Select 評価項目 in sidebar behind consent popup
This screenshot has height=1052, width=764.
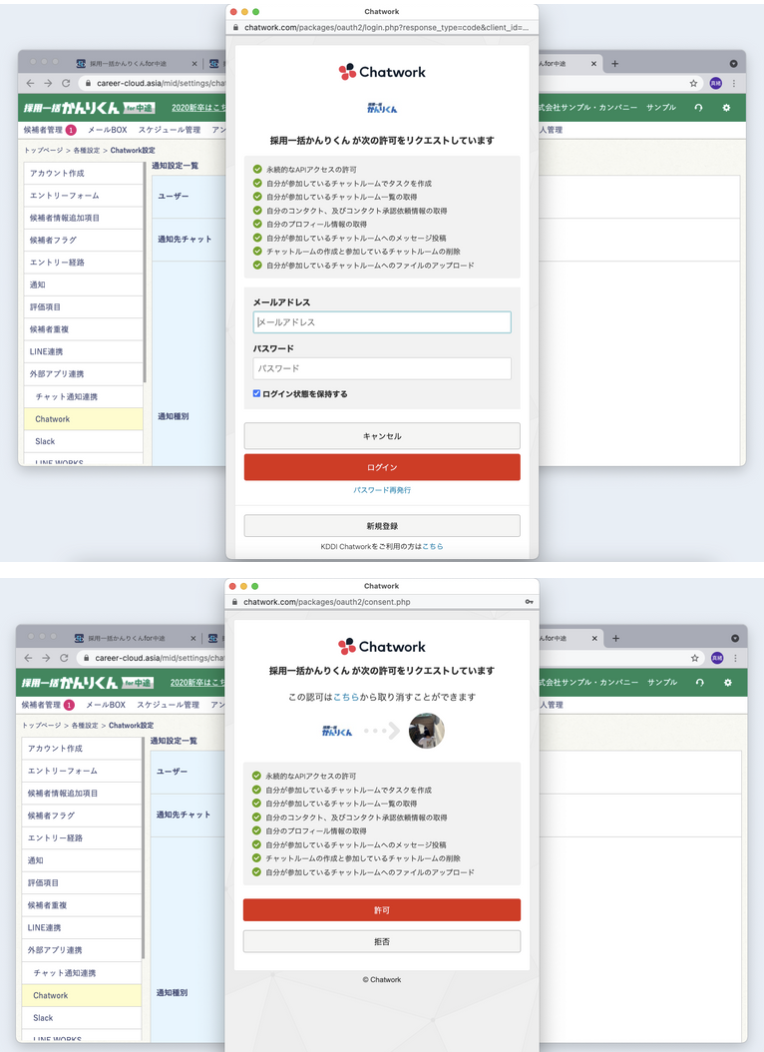click(81, 882)
